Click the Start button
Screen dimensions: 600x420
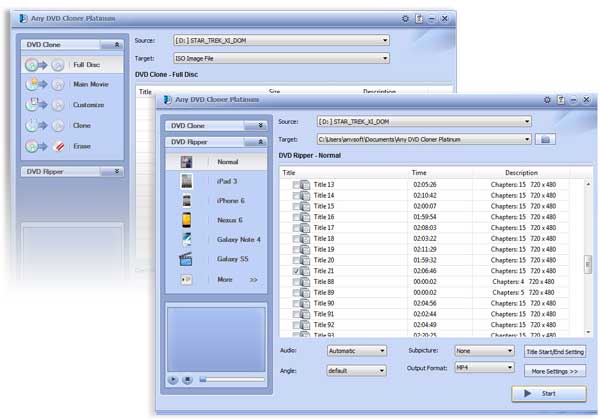click(549, 393)
